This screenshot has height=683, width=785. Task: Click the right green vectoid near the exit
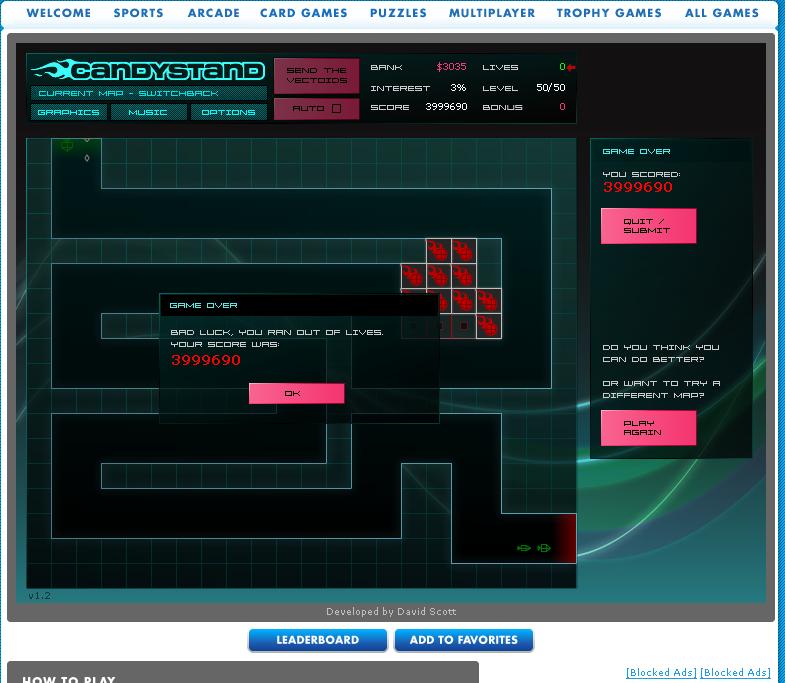(544, 548)
